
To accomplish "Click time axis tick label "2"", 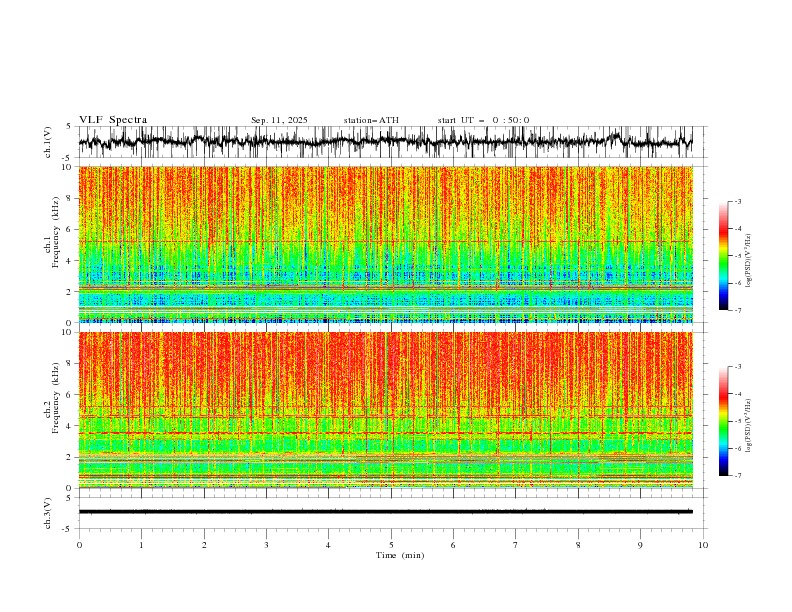I will click(204, 545).
